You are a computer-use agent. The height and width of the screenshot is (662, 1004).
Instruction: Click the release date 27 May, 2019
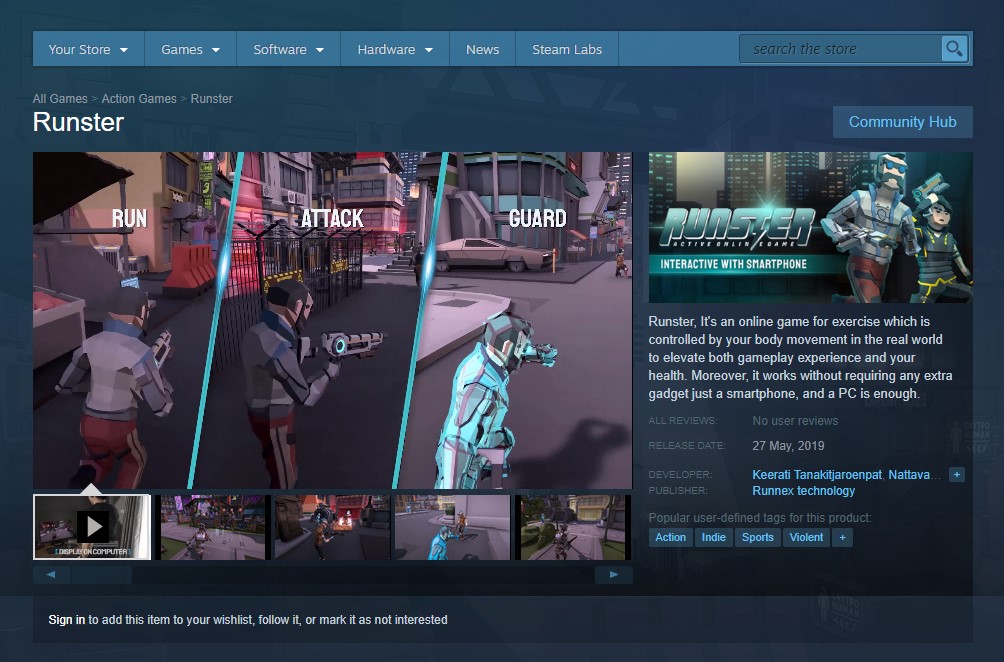pyautogui.click(x=788, y=446)
